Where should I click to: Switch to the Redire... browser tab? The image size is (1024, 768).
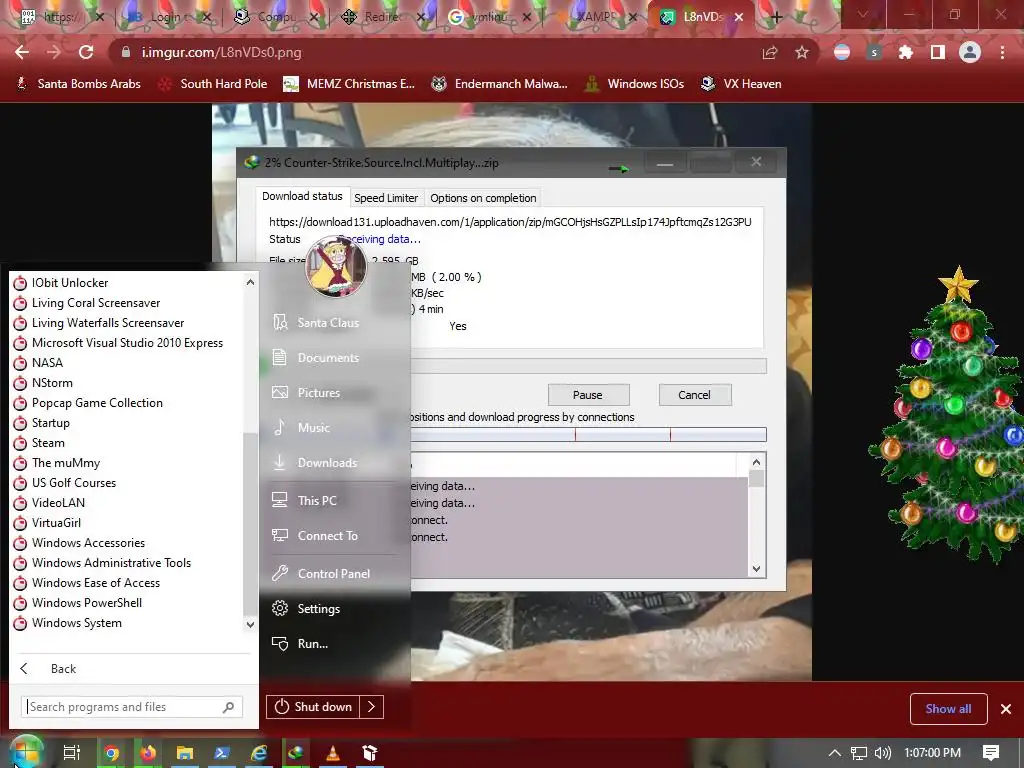click(381, 17)
